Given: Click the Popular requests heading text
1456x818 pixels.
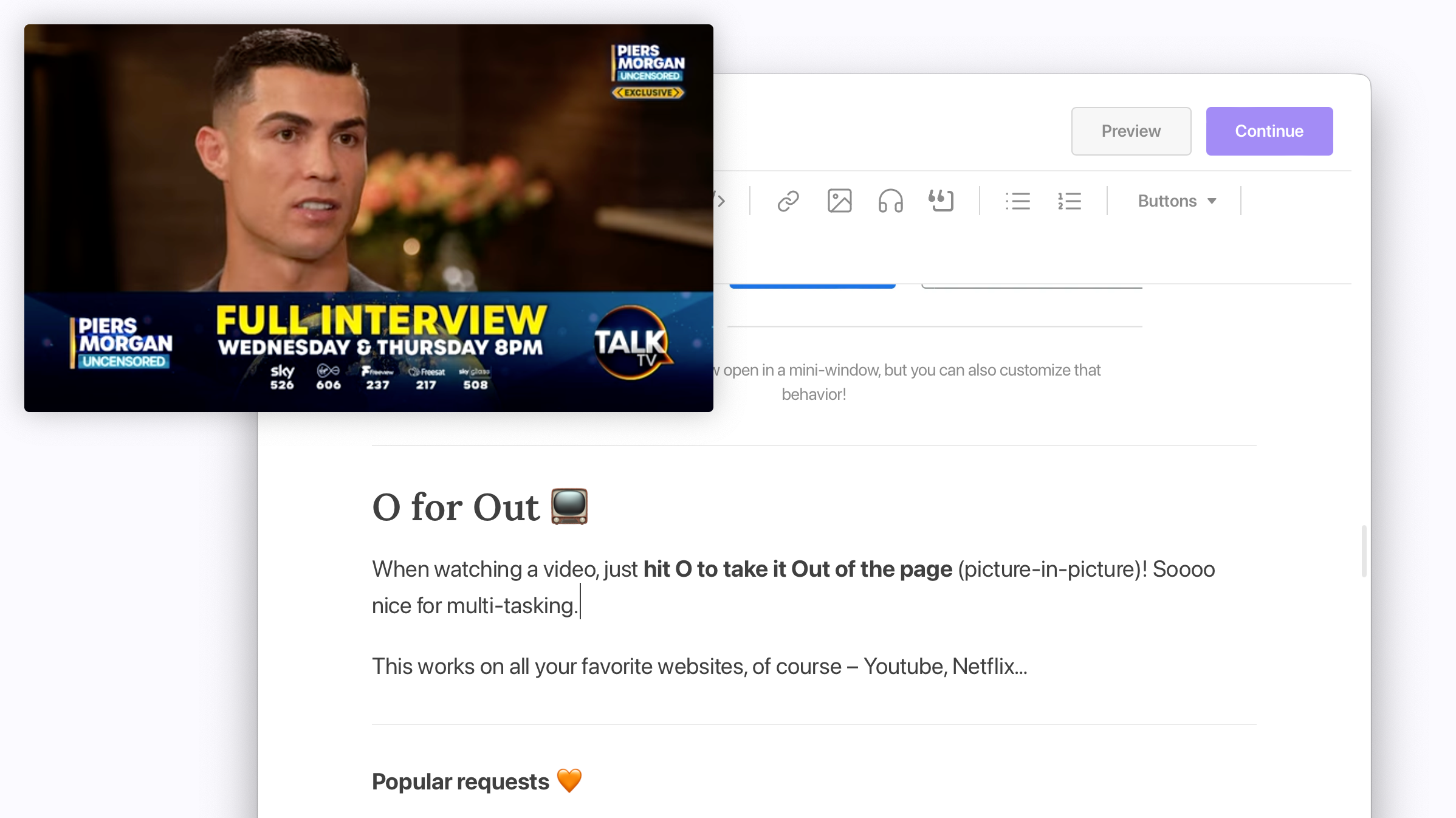Looking at the screenshot, I should [460, 782].
